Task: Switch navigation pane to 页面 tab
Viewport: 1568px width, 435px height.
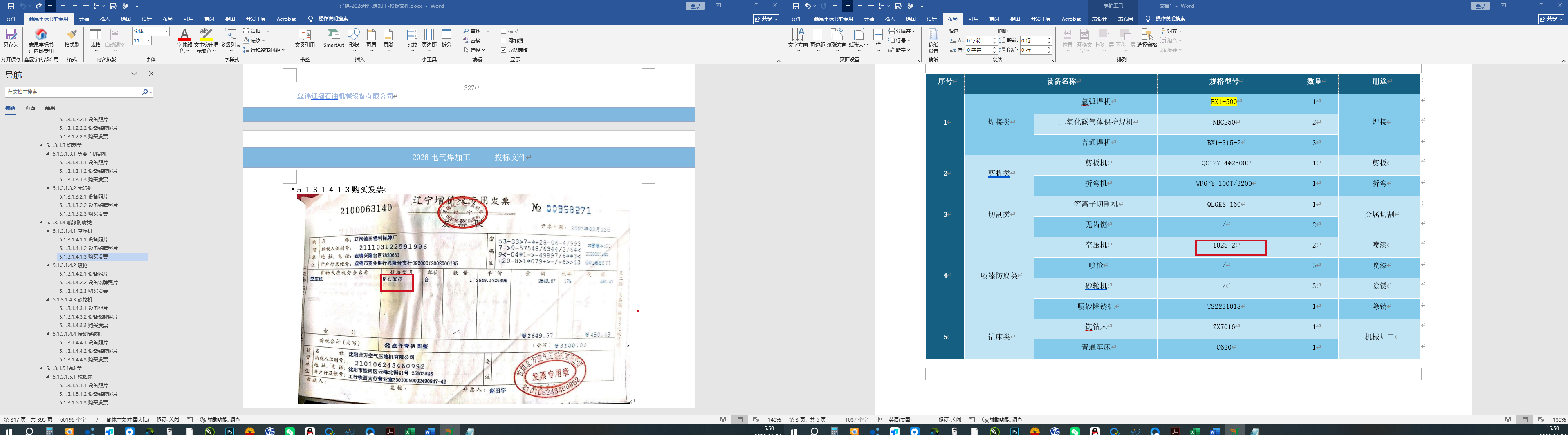Action: [30, 108]
